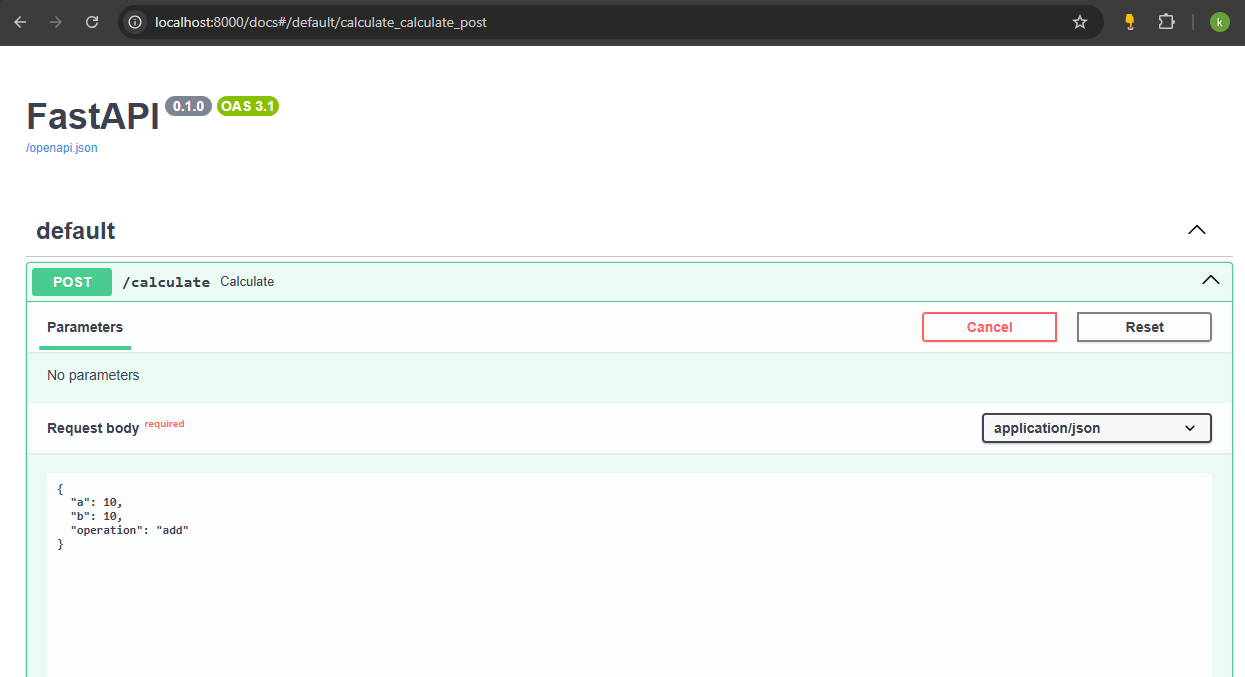This screenshot has width=1245, height=677.
Task: Click the default section heading
Action: (76, 231)
